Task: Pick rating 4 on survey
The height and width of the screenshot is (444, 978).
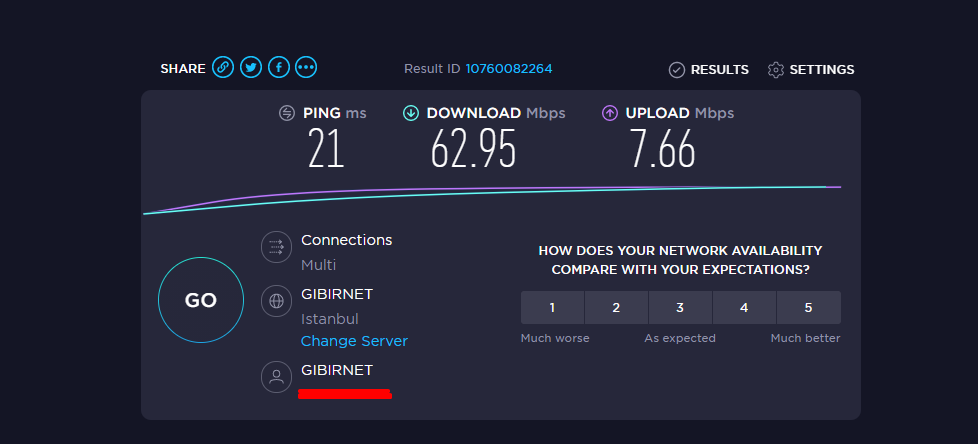Action: [x=744, y=307]
